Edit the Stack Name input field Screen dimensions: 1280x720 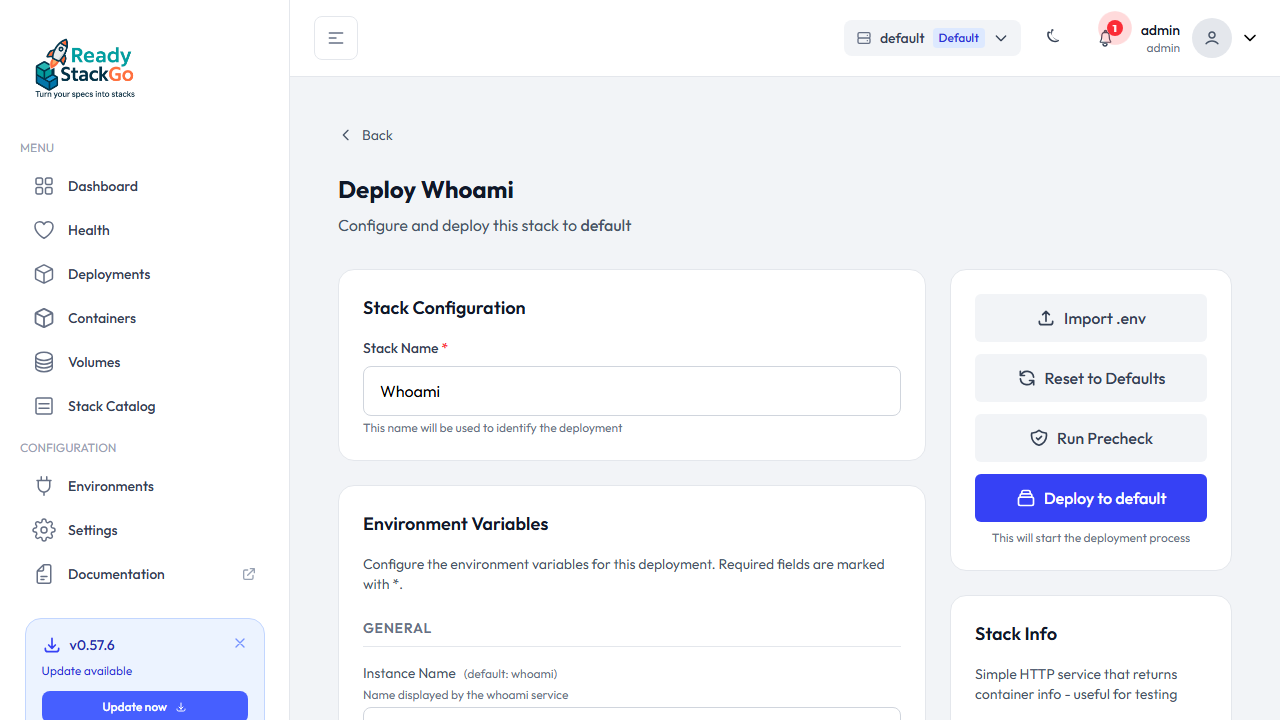coord(631,391)
